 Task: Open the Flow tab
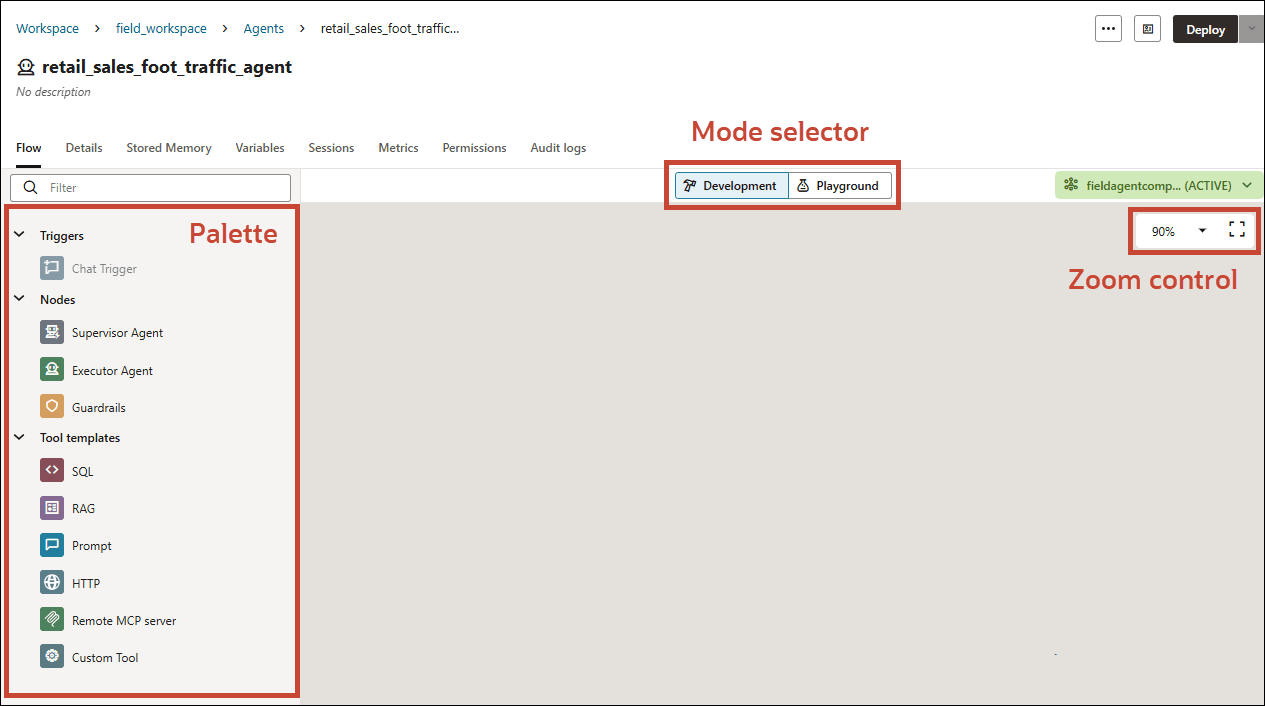pos(29,148)
